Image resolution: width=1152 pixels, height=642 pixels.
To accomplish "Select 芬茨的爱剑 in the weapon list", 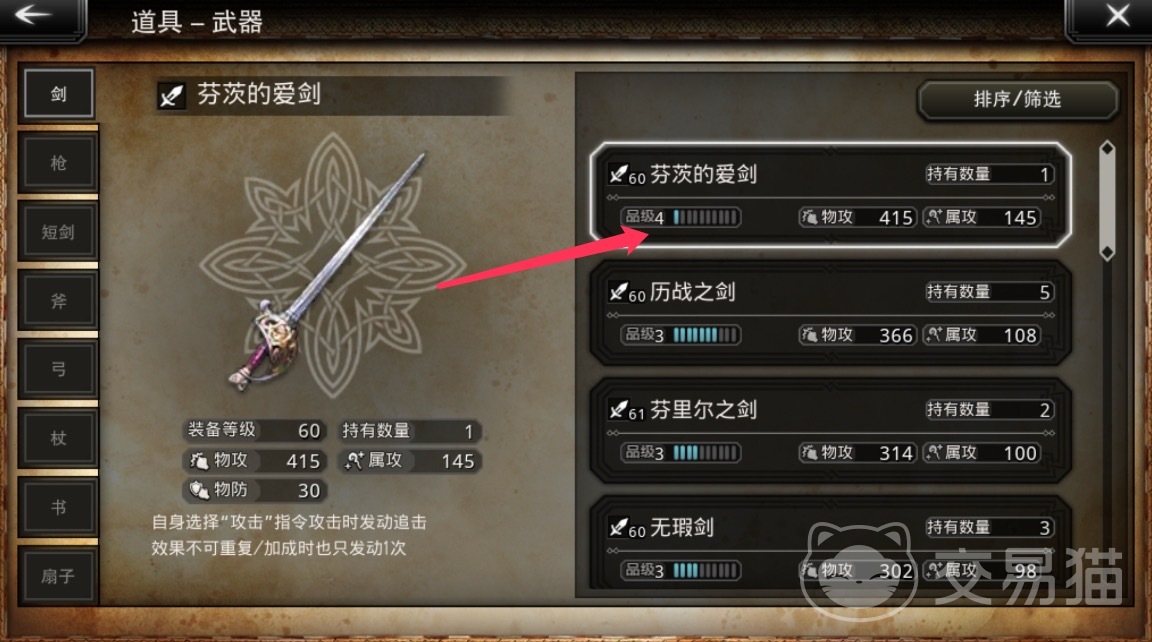I will click(x=830, y=195).
